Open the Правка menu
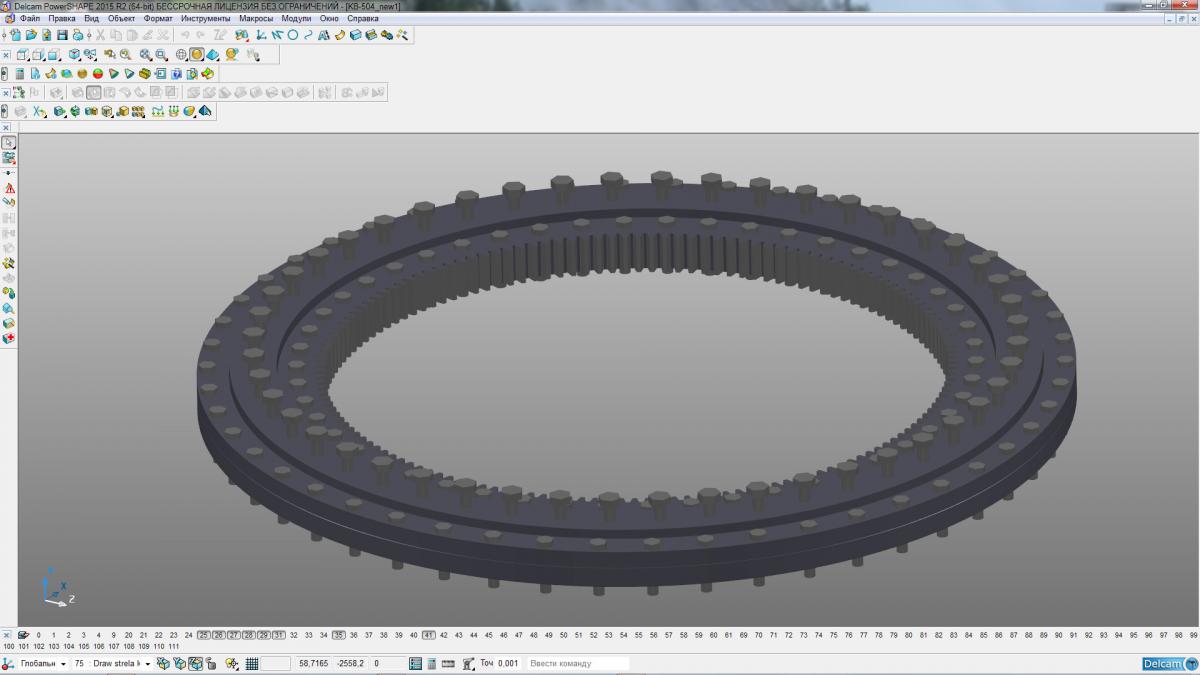 coord(62,18)
